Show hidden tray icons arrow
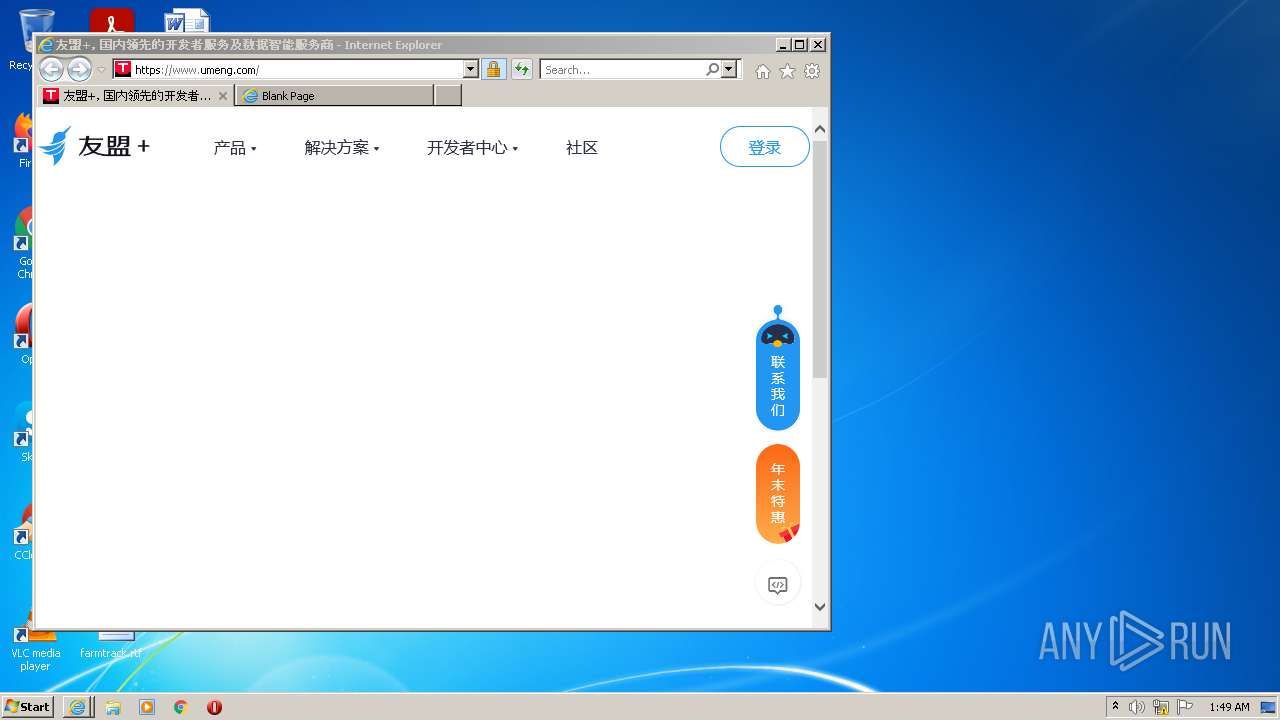 pyautogui.click(x=1116, y=706)
